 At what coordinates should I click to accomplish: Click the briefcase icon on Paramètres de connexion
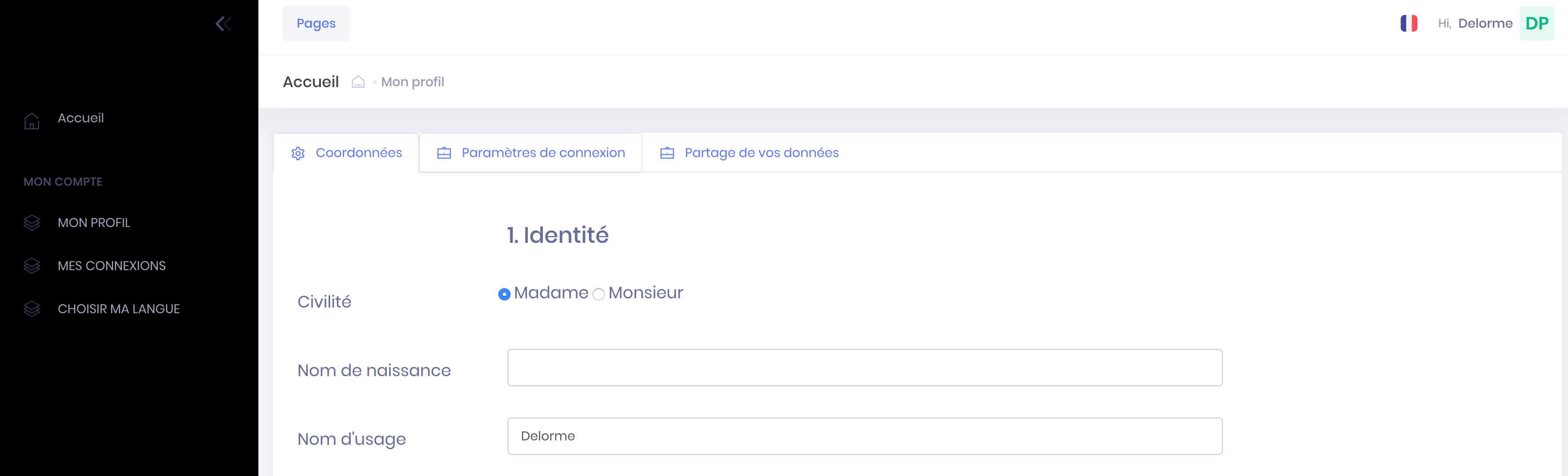tap(444, 154)
